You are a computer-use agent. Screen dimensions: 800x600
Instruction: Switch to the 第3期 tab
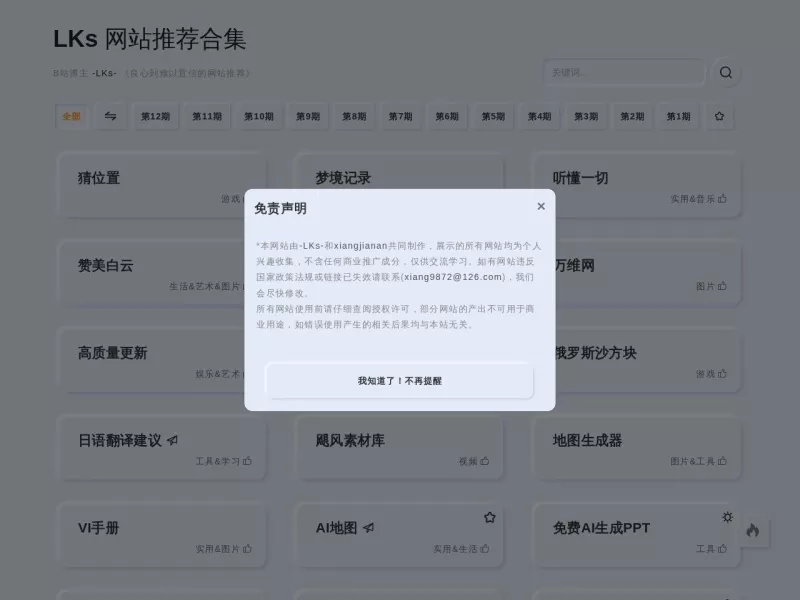(586, 116)
